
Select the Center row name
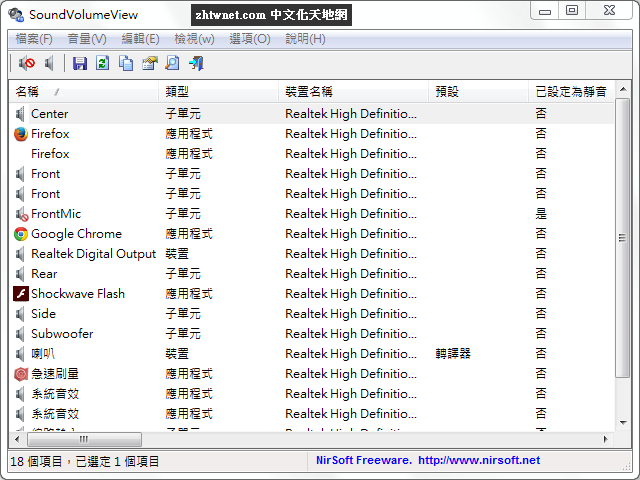pos(49,114)
